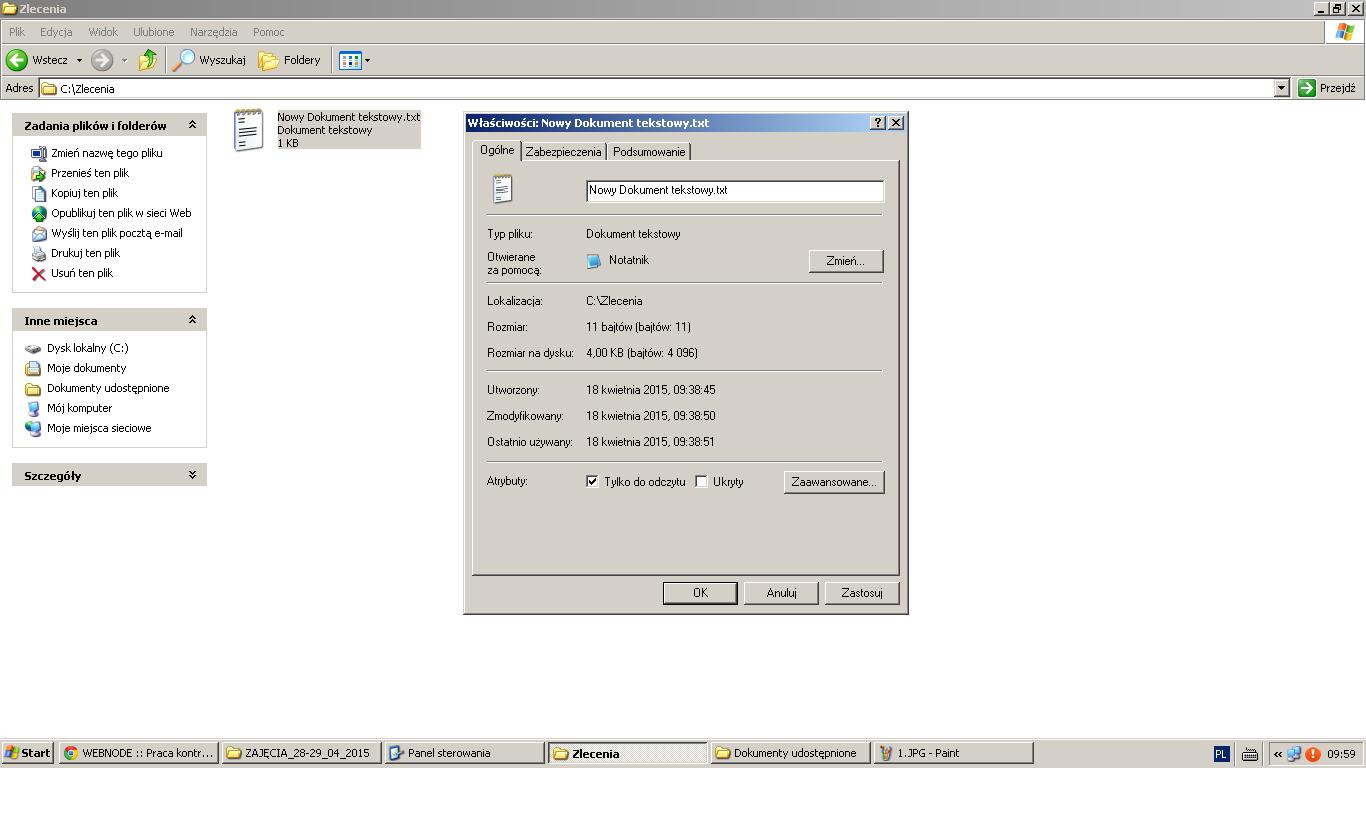Uncheck the Tylko do odczytu checkbox
Image resolution: width=1366 pixels, height=839 pixels.
[x=592, y=482]
